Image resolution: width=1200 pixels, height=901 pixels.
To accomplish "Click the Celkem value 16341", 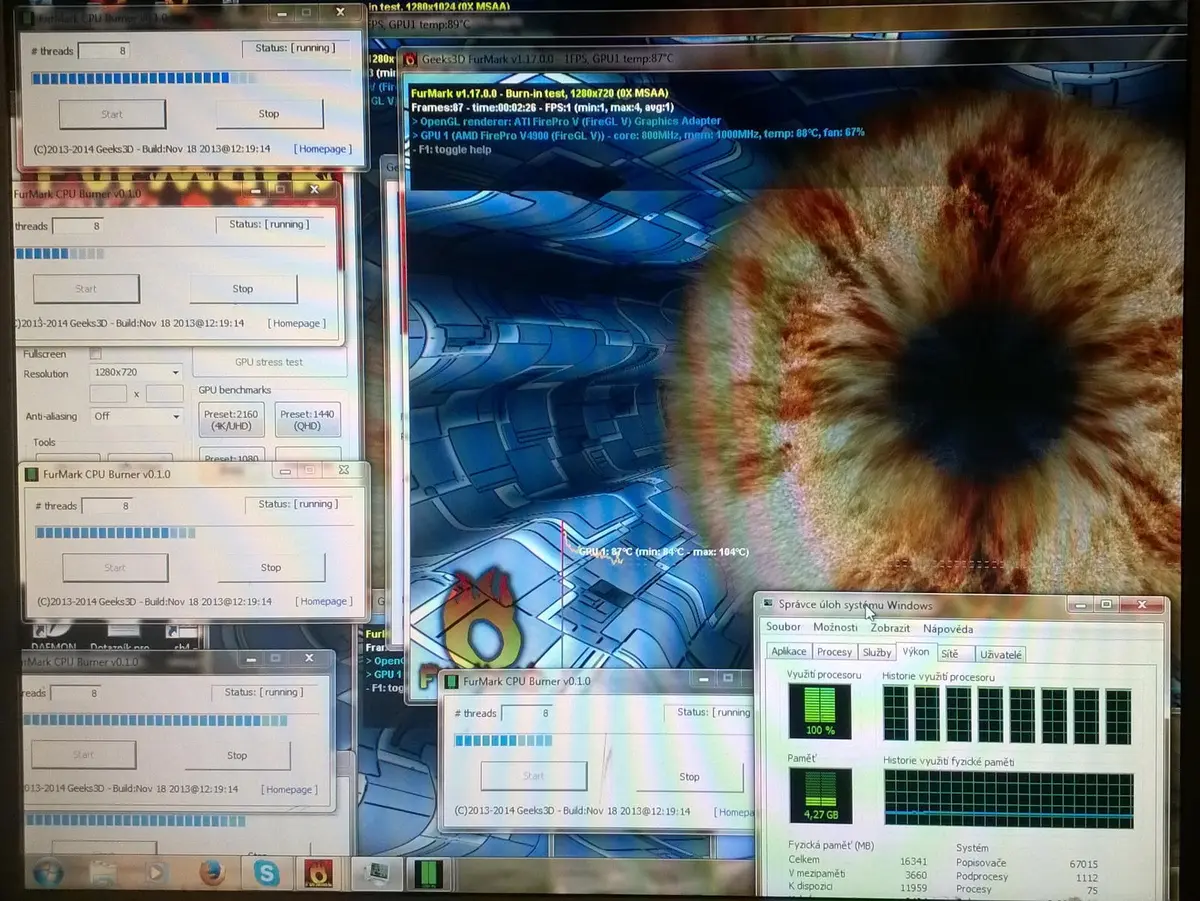I will 913,860.
